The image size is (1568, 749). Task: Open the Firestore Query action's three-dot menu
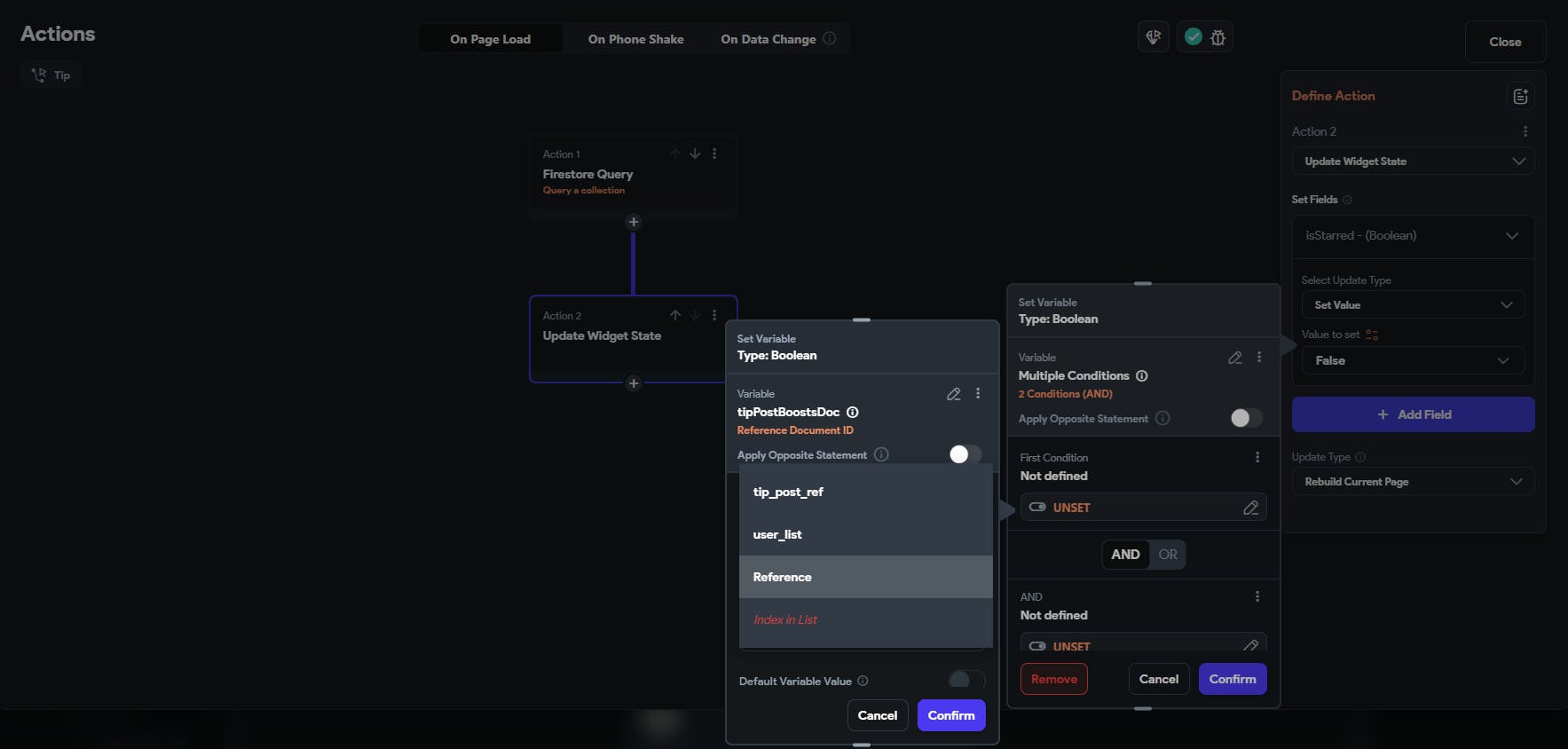pos(714,154)
